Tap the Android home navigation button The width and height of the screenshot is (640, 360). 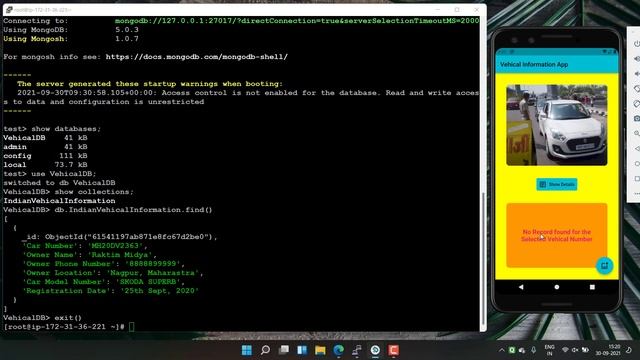(x=556, y=287)
